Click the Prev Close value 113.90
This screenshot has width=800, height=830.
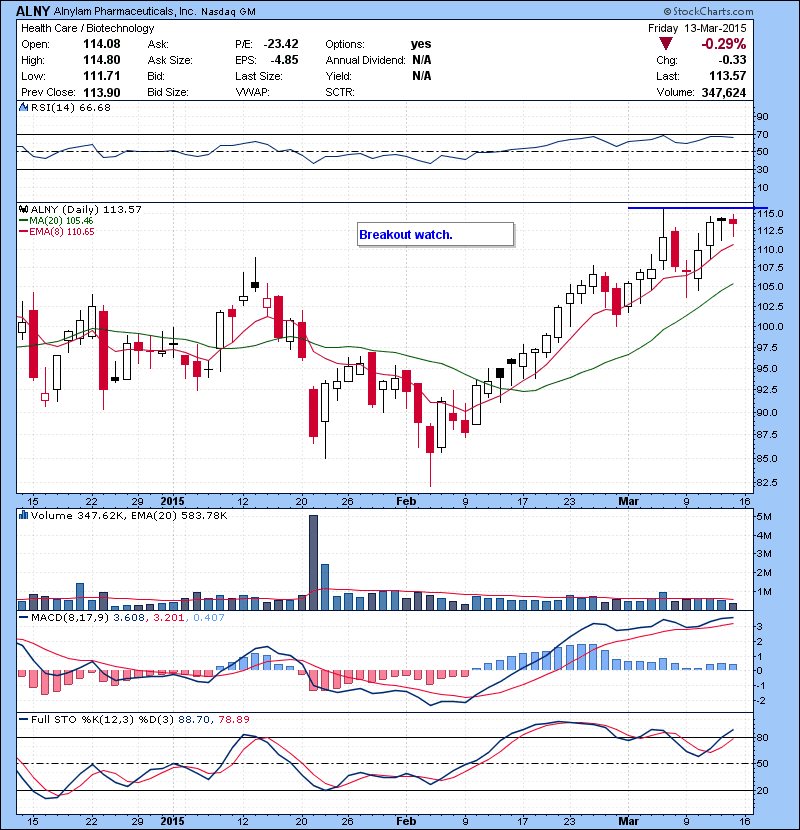pos(102,93)
